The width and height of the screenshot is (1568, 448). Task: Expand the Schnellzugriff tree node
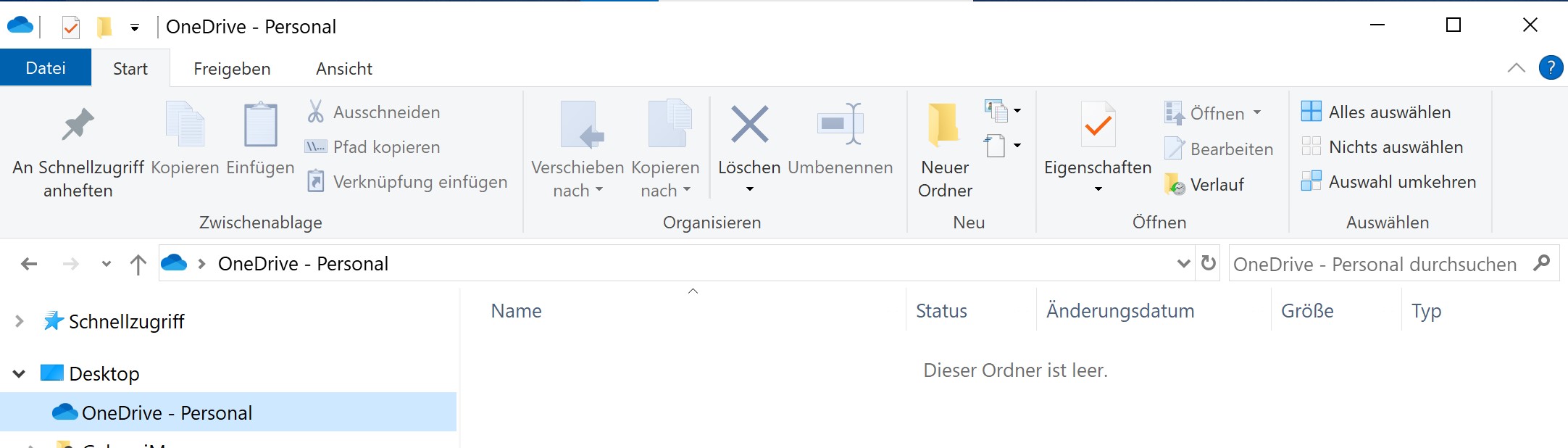click(x=20, y=321)
